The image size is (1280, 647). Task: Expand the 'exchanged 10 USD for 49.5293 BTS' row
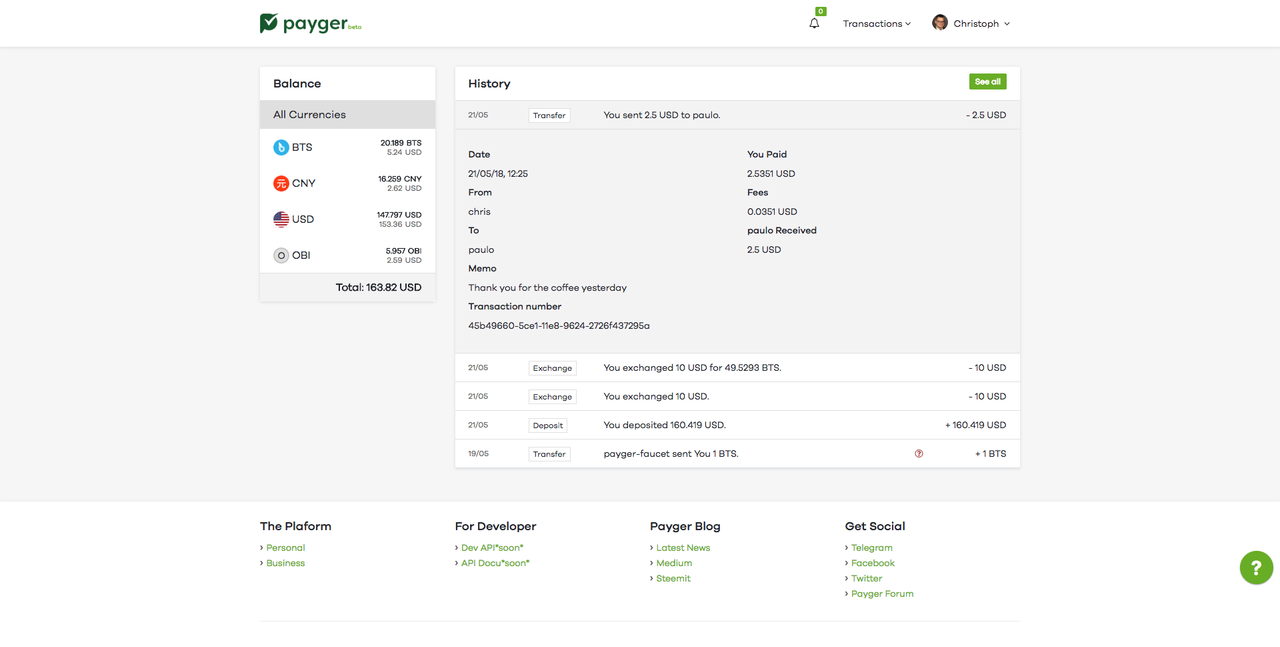tap(737, 368)
